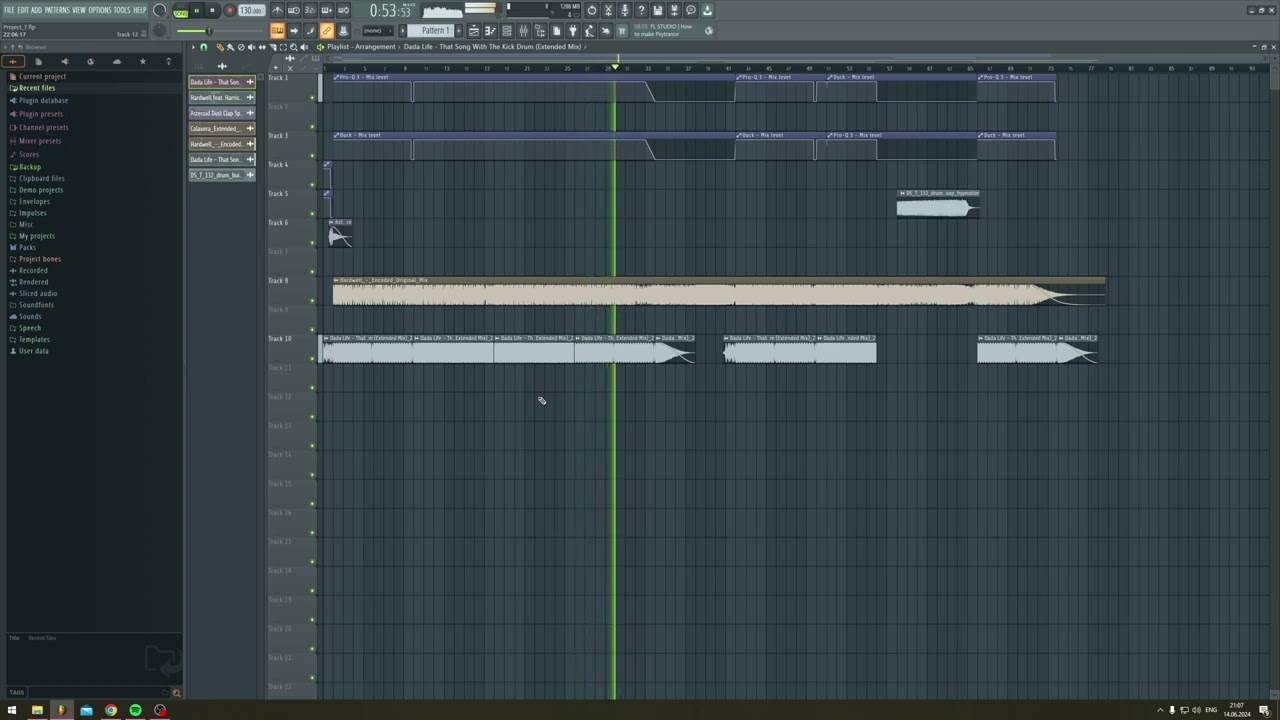Toggle the orange link icon in toolbar
Image resolution: width=1280 pixels, height=720 pixels.
click(x=326, y=31)
